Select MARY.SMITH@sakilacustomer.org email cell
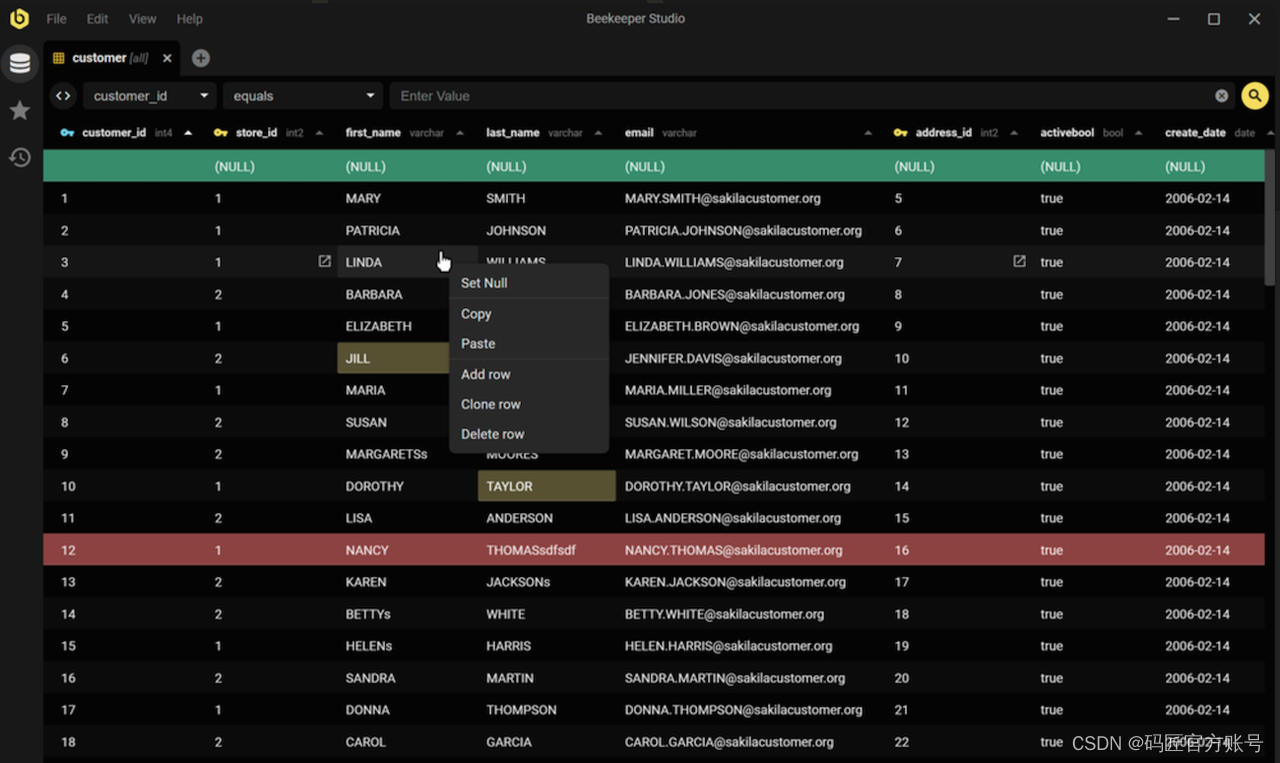1280x763 pixels. tap(752, 198)
